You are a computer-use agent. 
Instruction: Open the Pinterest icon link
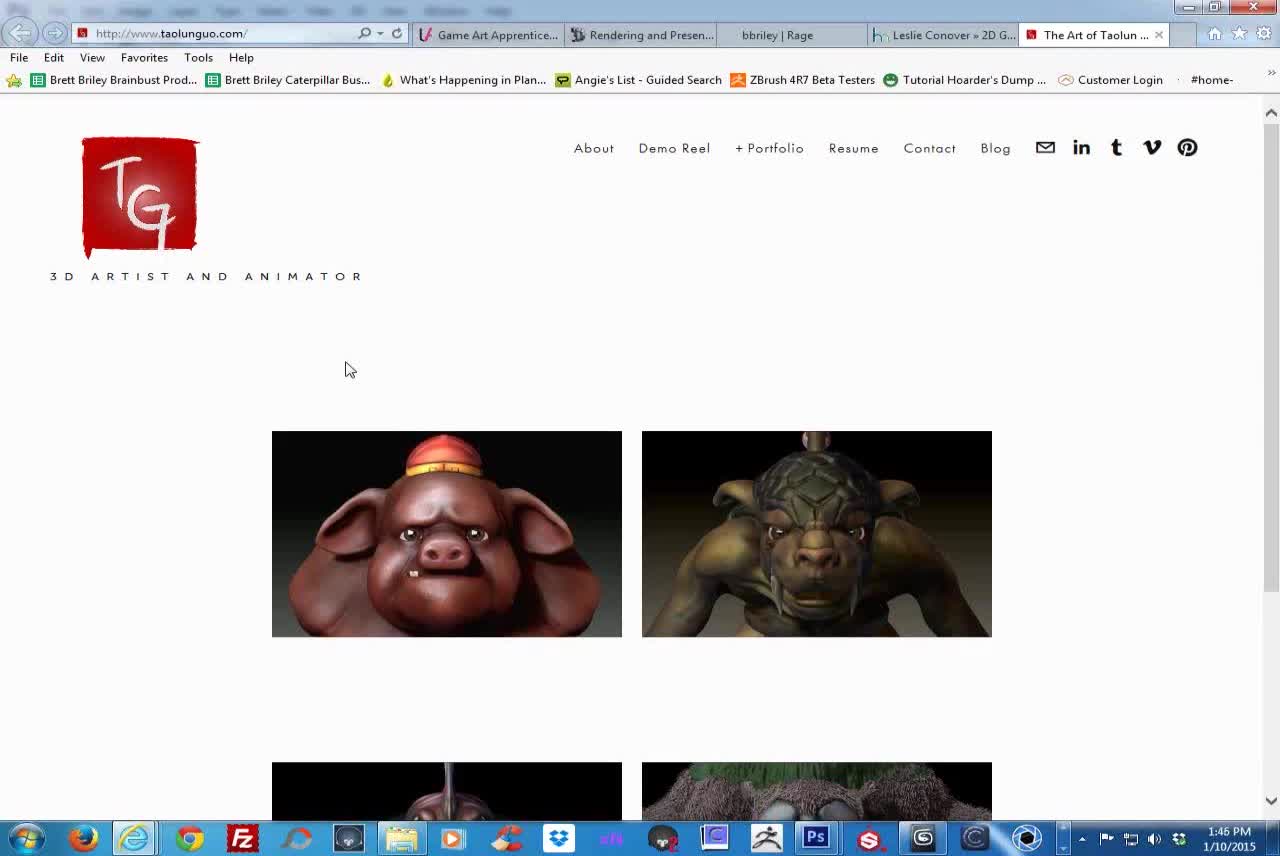[1187, 147]
